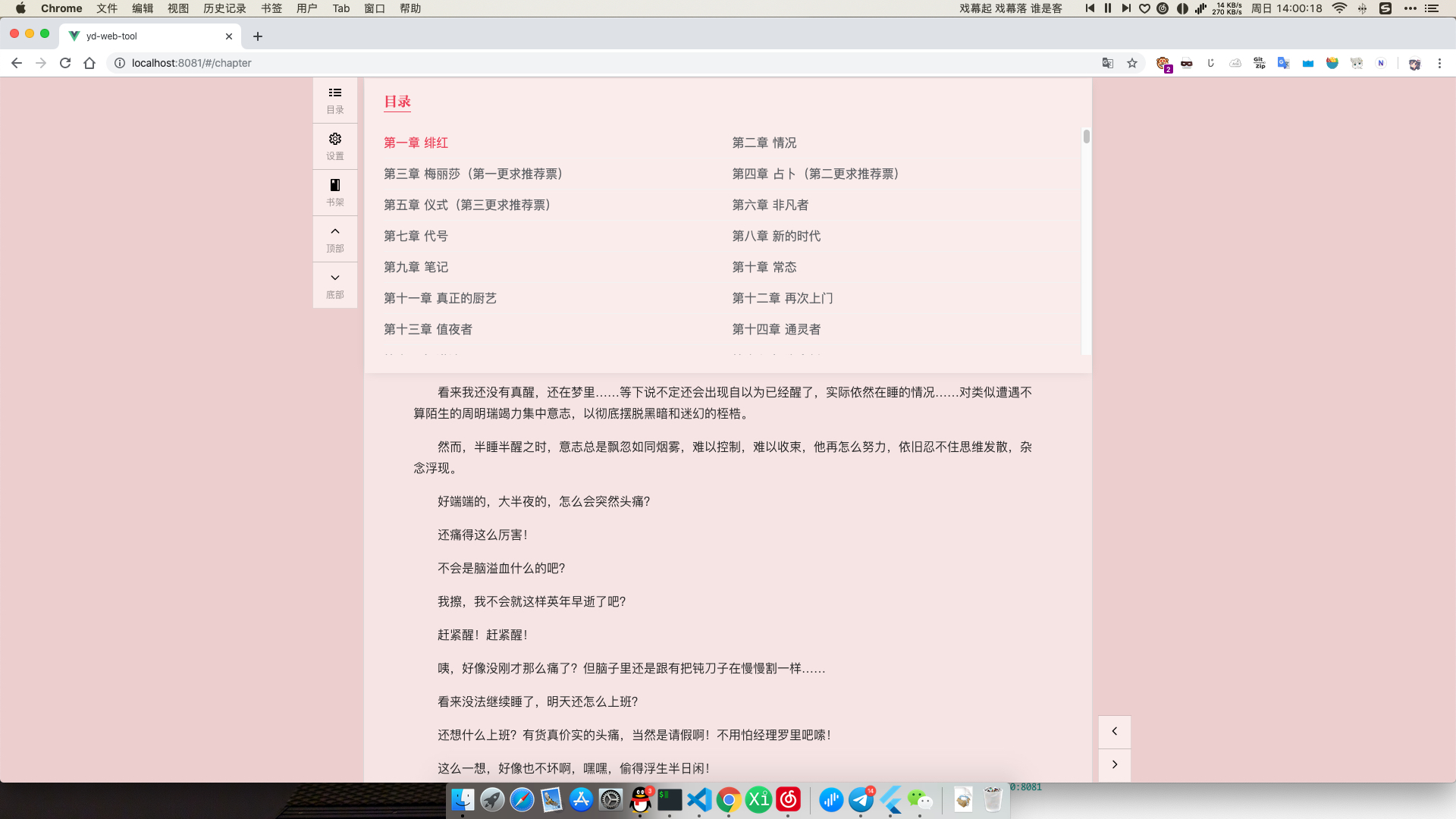Go to previous chapter left arrow
Screen dimensions: 1456x819
[1114, 731]
